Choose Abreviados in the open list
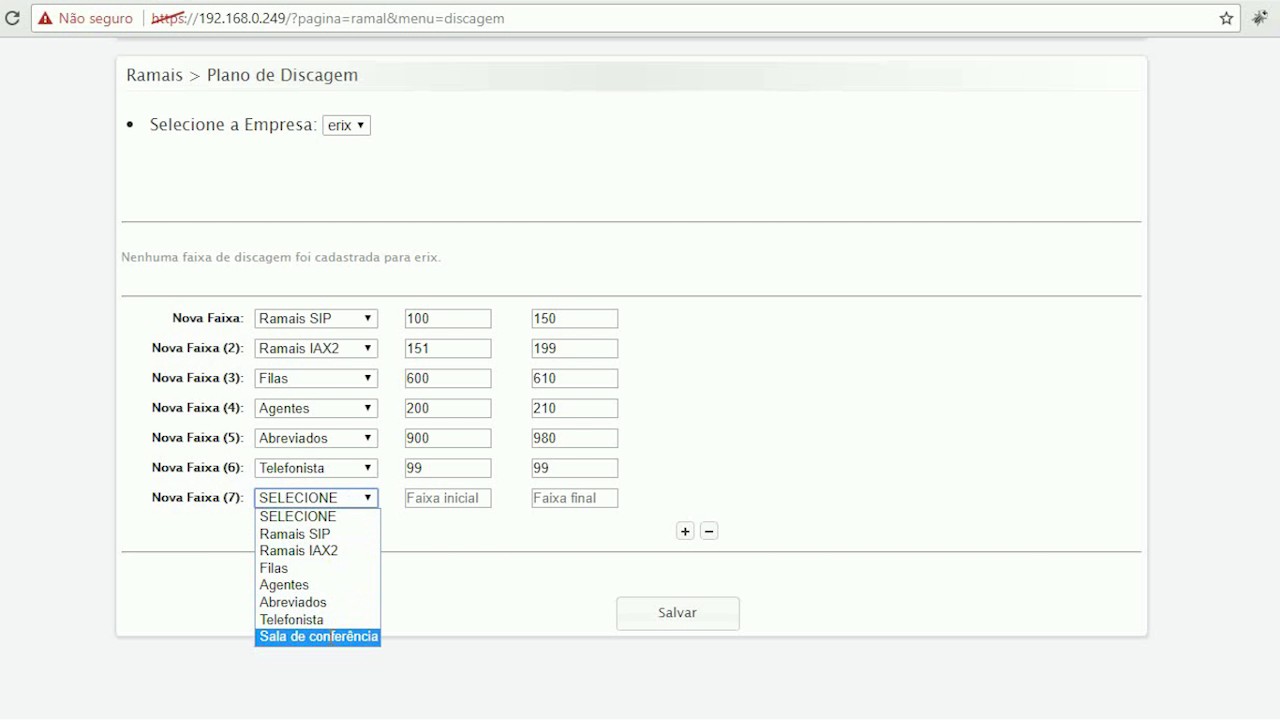This screenshot has height=720, width=1280. 318,602
